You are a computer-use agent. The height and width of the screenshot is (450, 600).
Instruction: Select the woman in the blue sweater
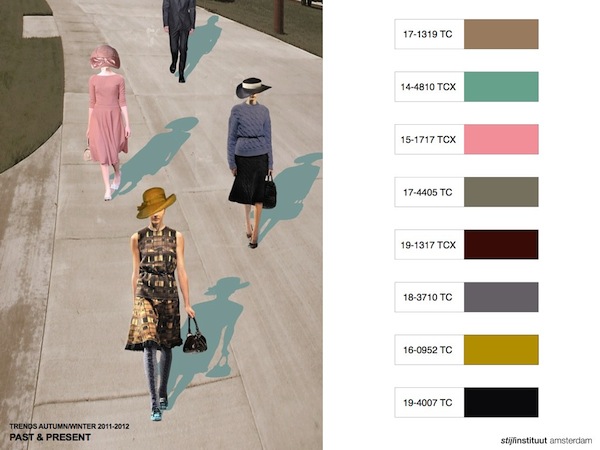tap(250, 150)
